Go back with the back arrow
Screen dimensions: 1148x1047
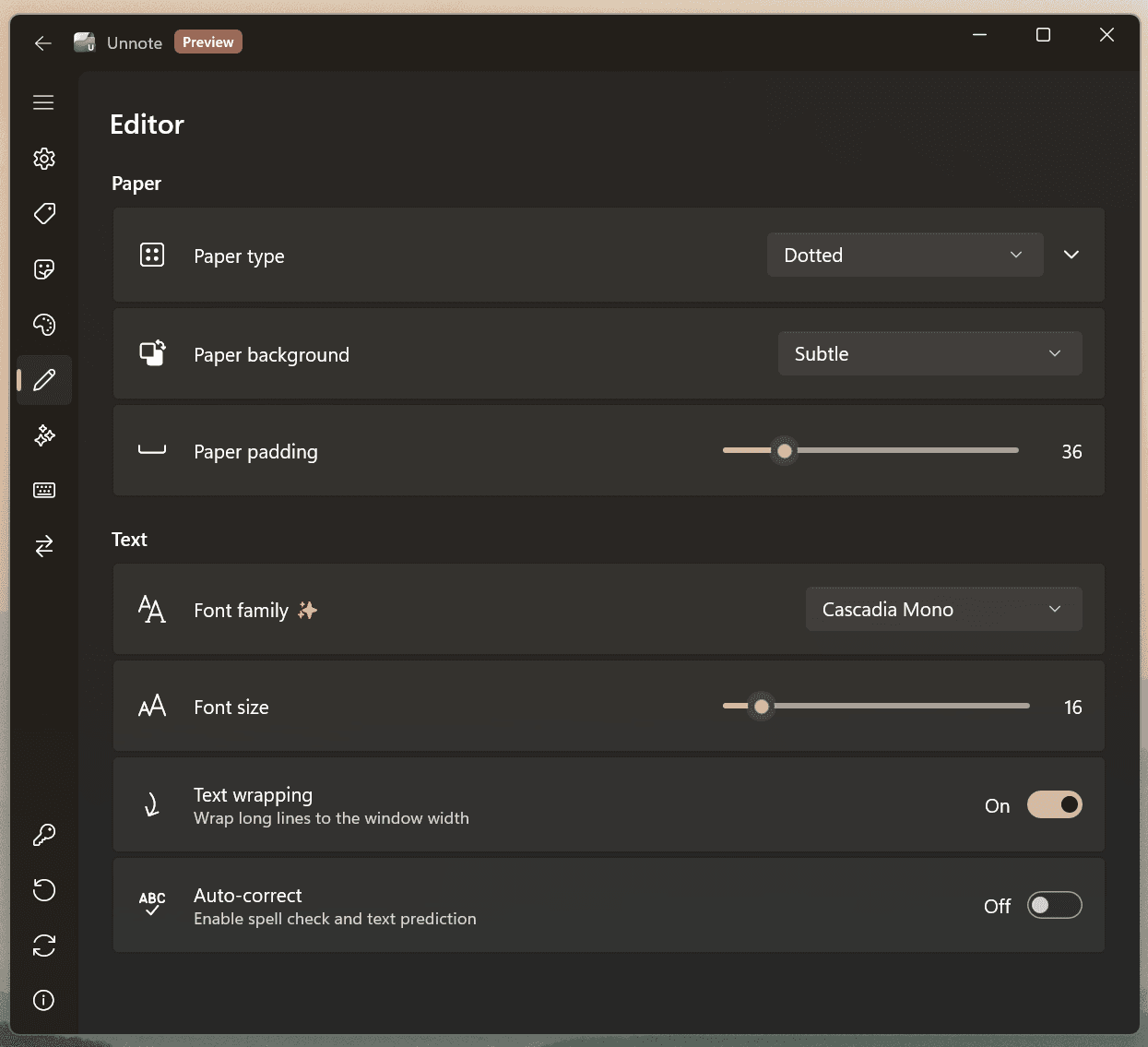pyautogui.click(x=42, y=43)
